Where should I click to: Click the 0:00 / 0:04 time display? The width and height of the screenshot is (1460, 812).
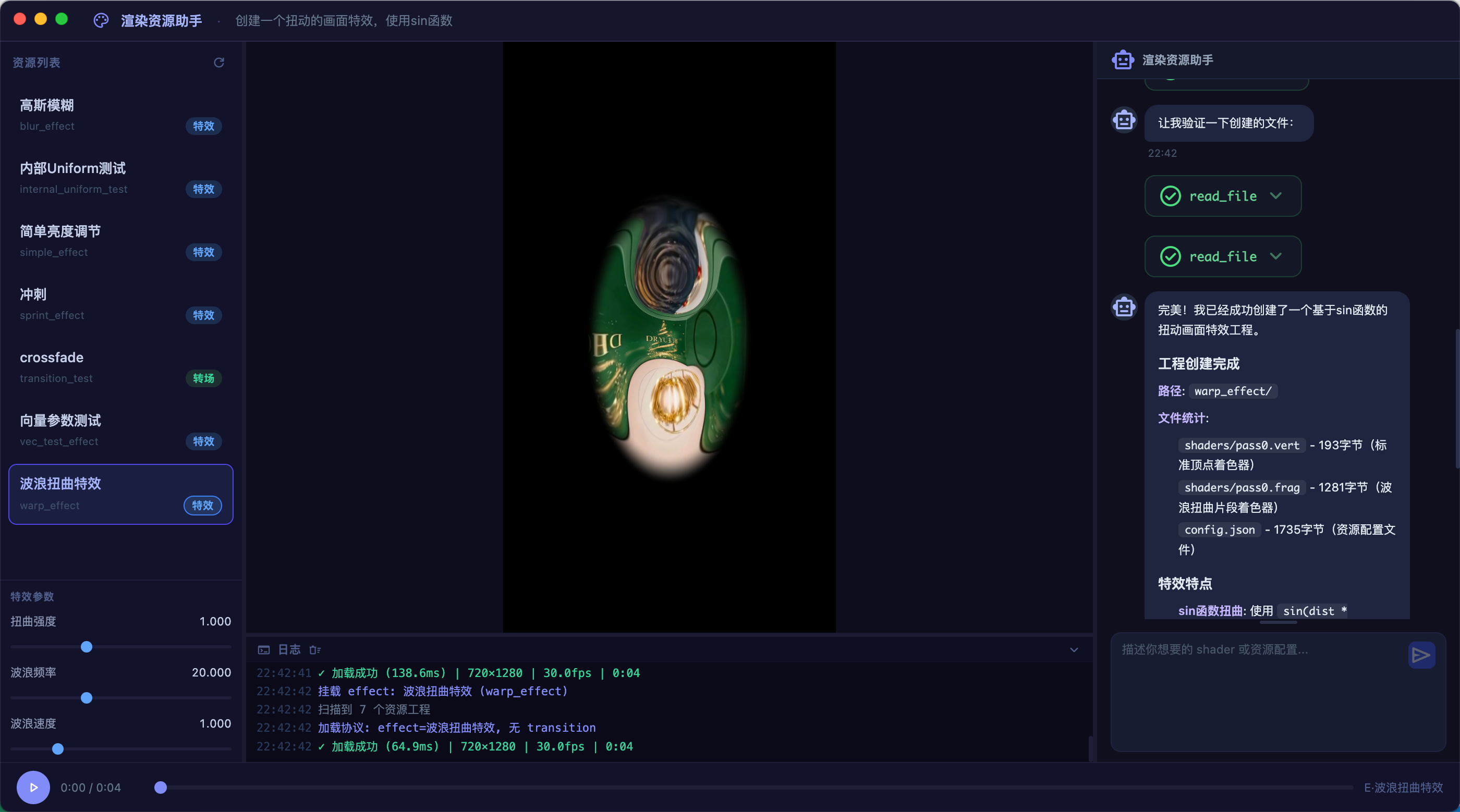(91, 788)
